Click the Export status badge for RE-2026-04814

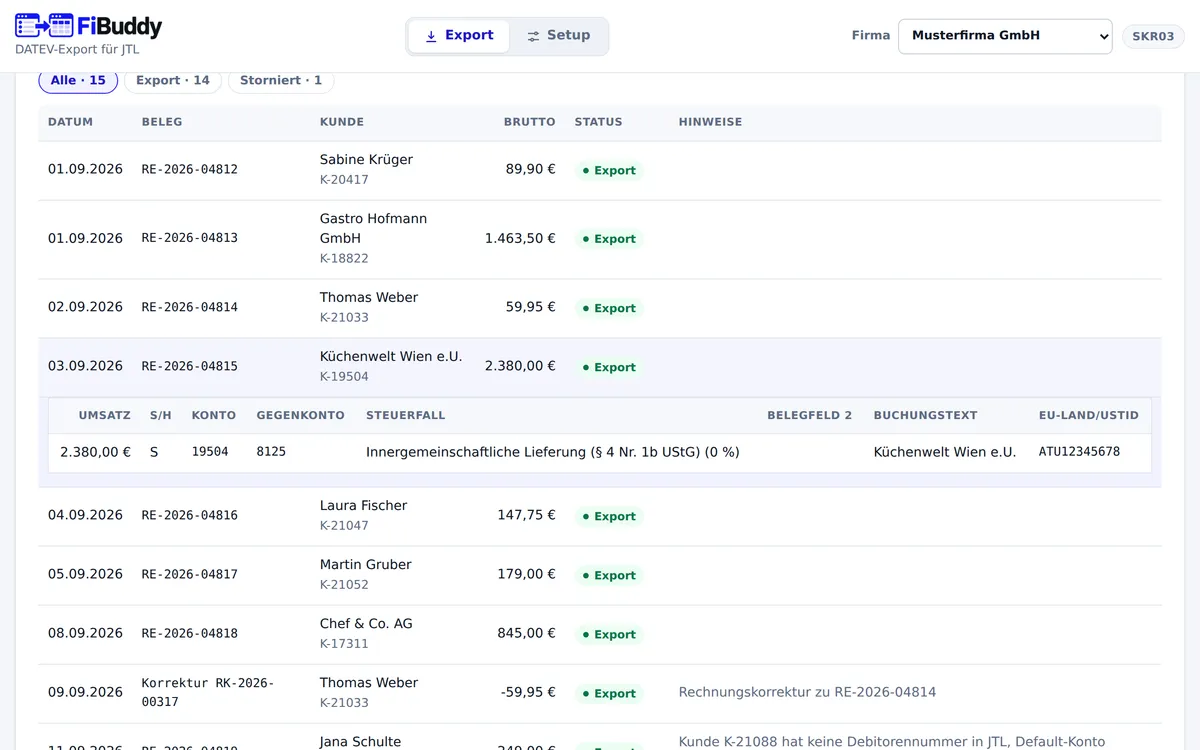pos(609,308)
